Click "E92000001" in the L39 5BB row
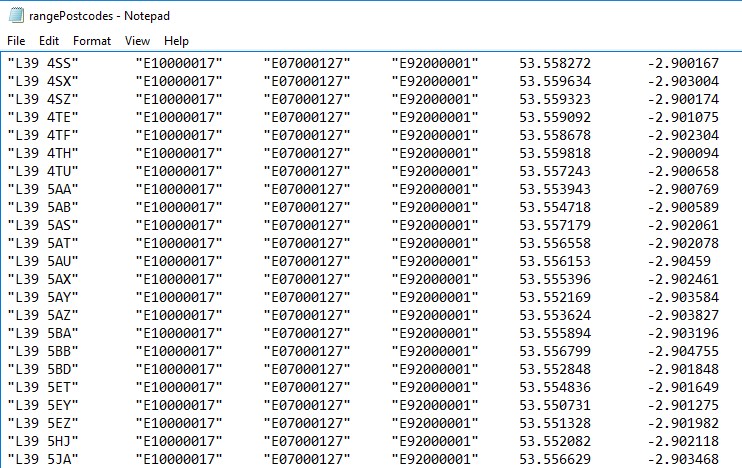The height and width of the screenshot is (468, 742). tap(435, 351)
